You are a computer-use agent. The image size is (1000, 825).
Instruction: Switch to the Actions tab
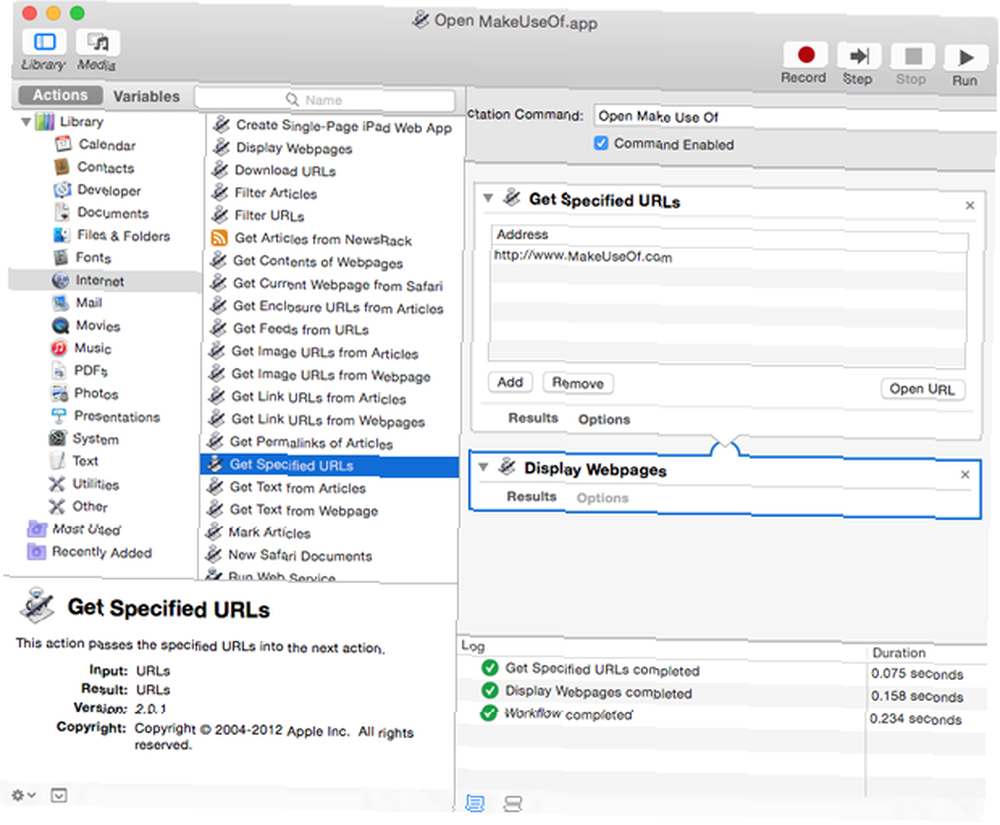pos(61,95)
